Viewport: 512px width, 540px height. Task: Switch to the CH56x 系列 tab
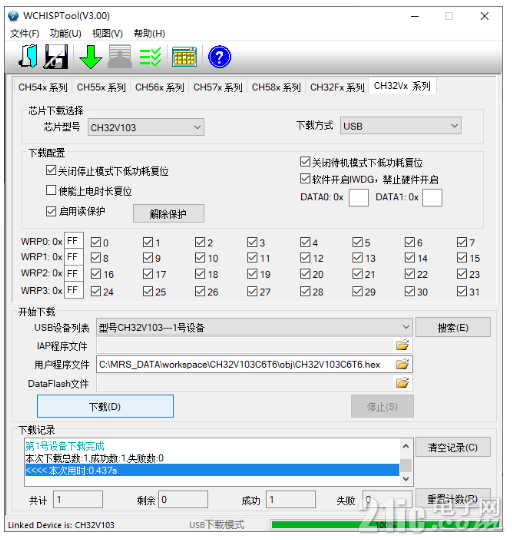[159, 87]
